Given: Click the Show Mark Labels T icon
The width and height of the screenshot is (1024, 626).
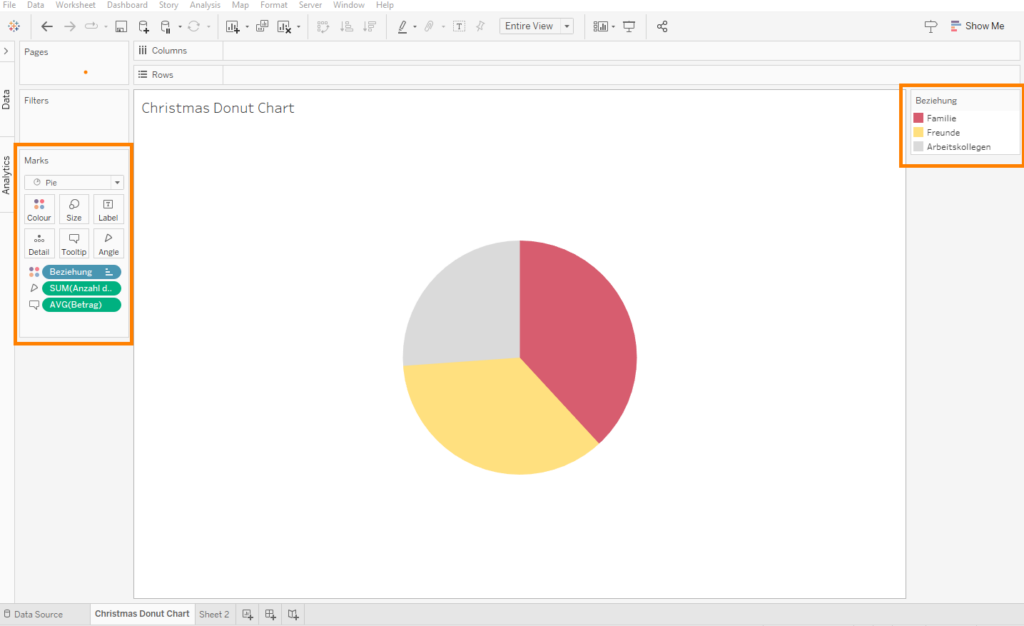Looking at the screenshot, I should click(x=459, y=26).
